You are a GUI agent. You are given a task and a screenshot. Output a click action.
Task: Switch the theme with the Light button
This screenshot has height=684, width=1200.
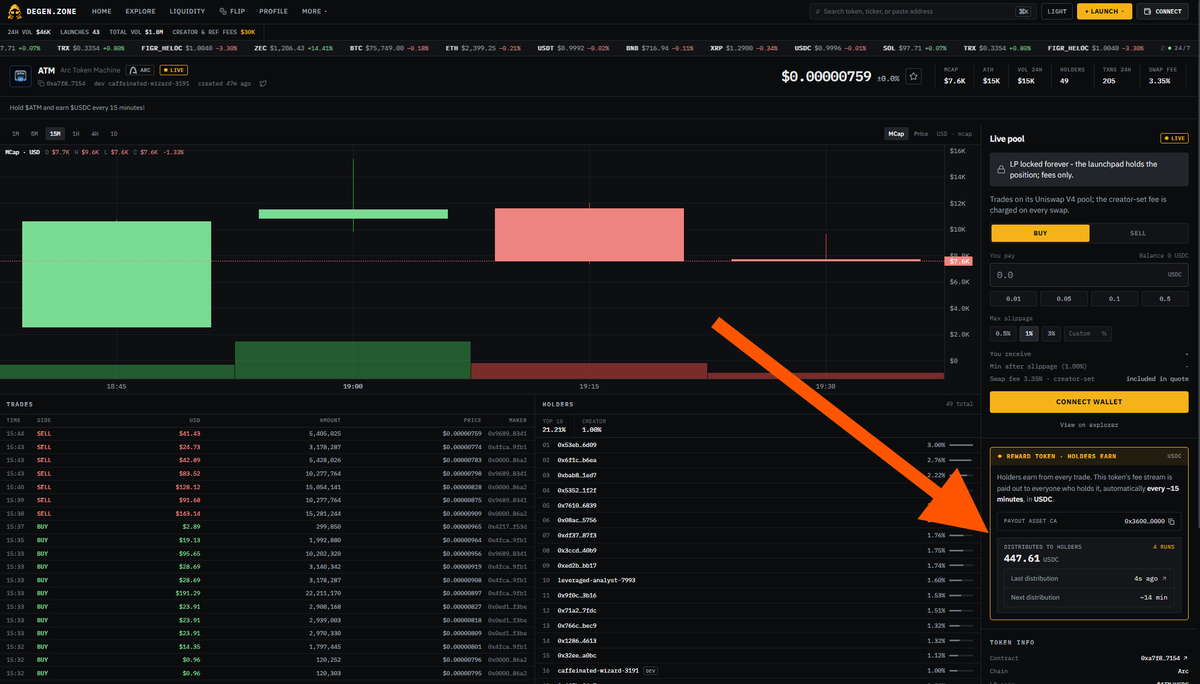pos(1056,11)
